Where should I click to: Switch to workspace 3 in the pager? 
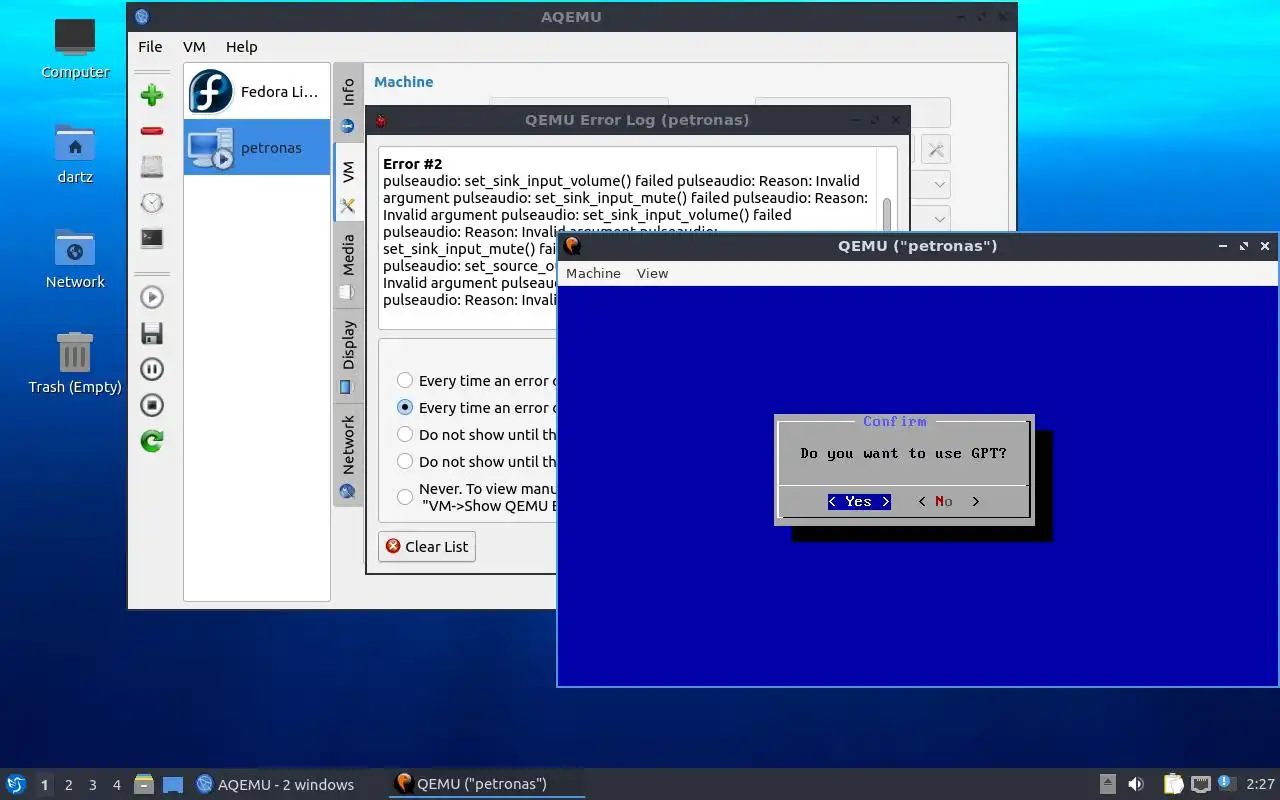tap(93, 785)
